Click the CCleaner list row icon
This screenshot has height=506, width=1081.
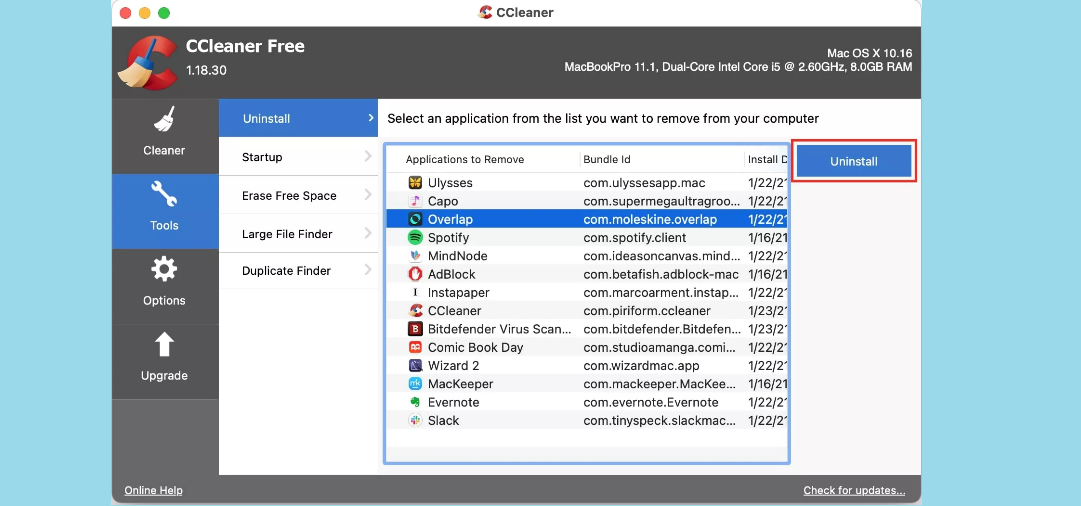[415, 311]
